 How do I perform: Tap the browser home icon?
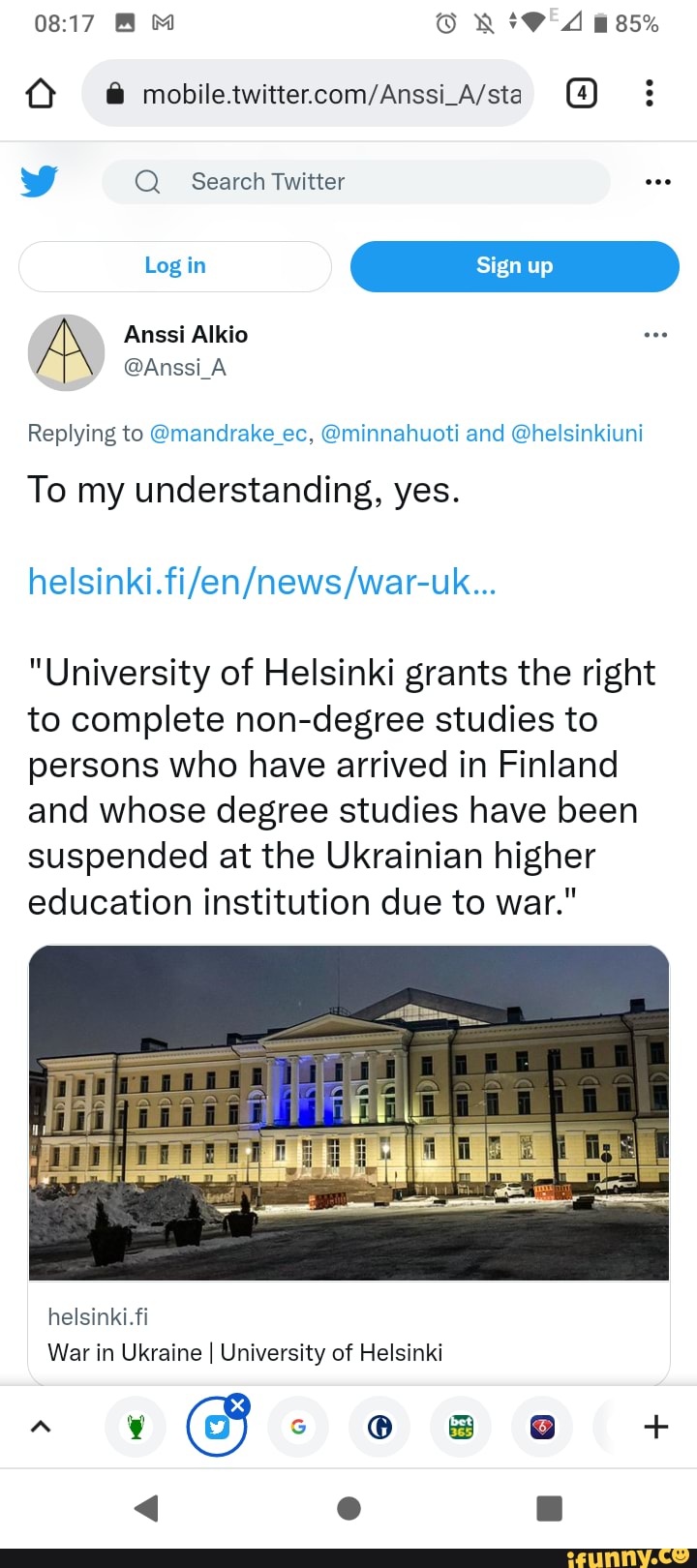click(x=41, y=94)
